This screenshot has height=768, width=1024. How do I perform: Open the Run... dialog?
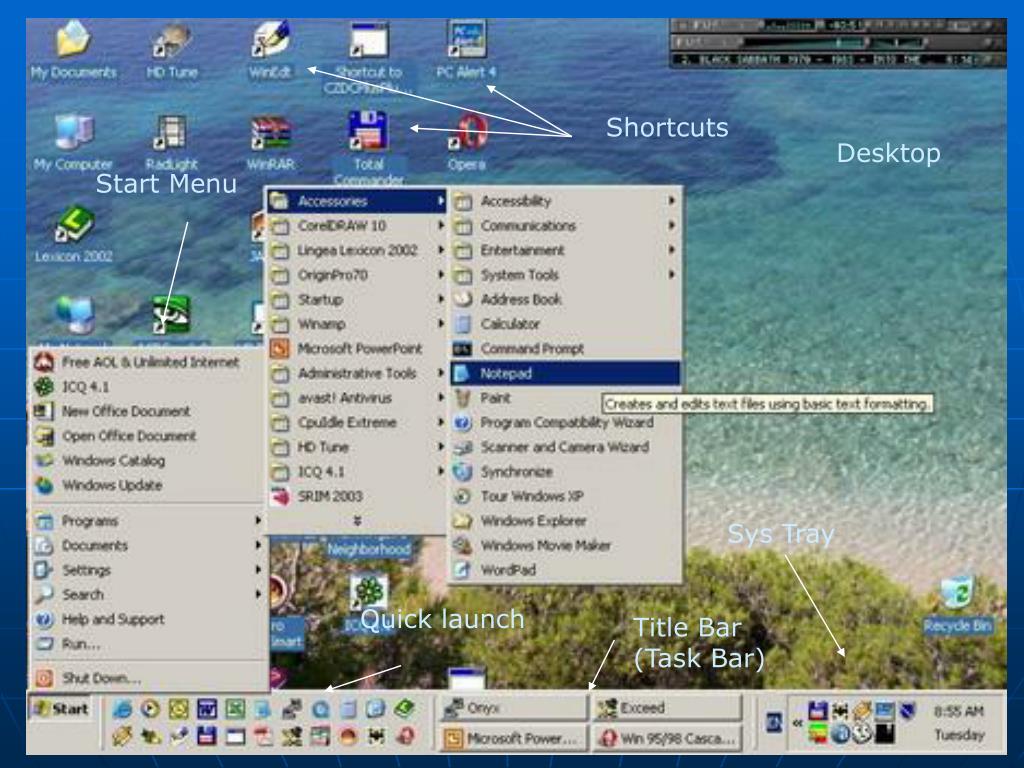[148, 644]
